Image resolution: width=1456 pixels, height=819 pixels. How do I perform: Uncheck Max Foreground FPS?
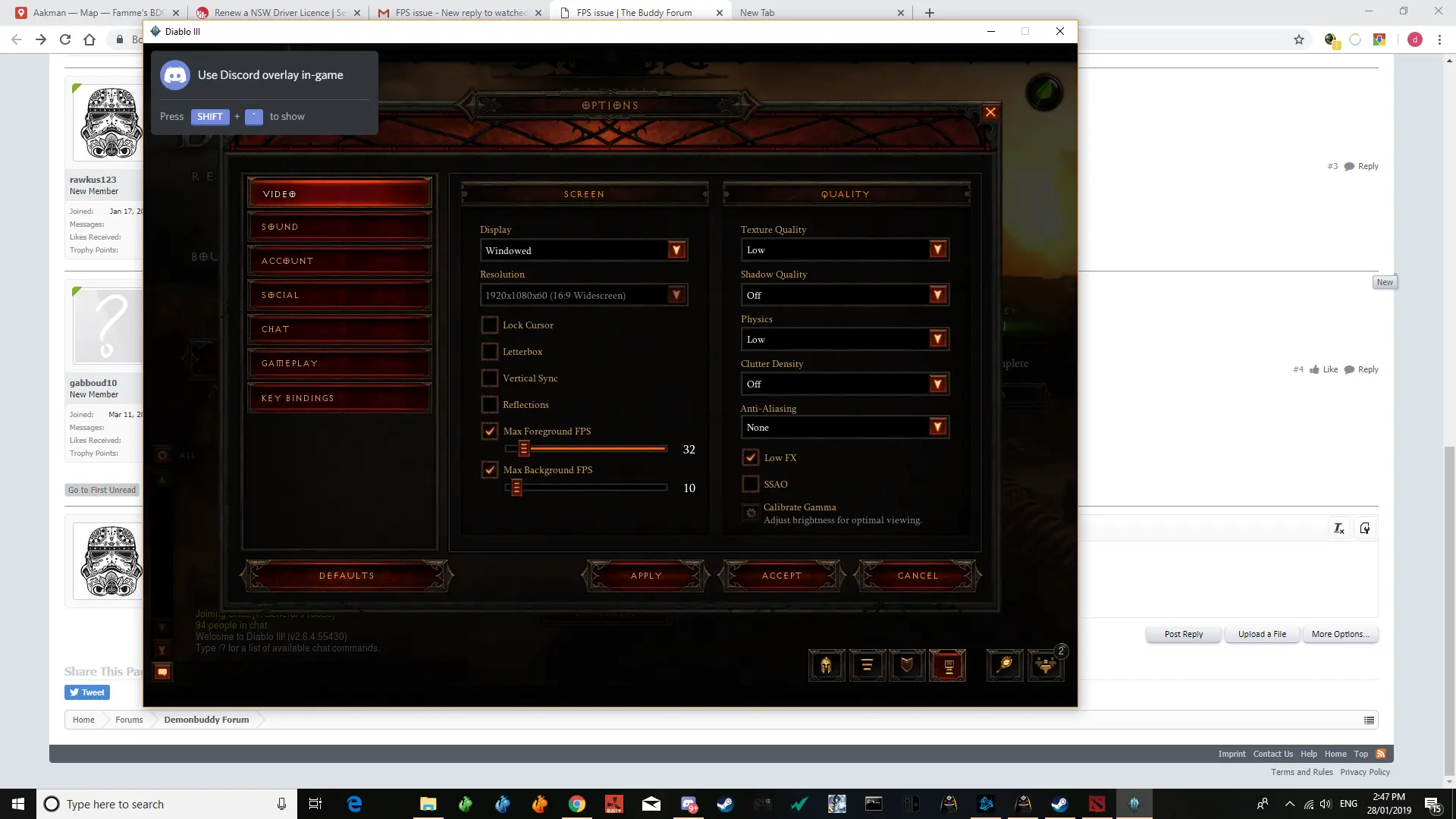point(490,431)
